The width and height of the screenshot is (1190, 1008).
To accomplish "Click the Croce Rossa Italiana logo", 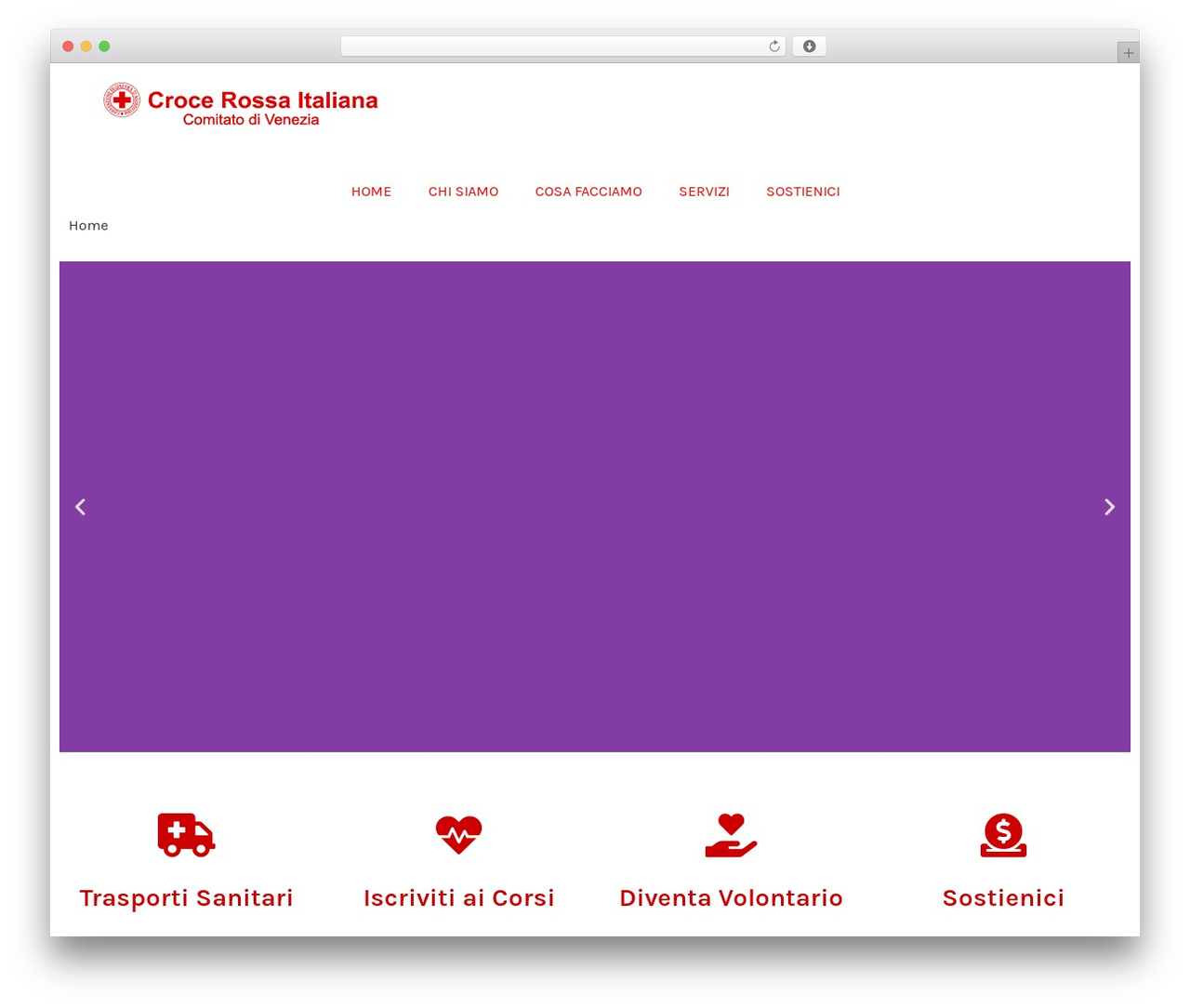I will (241, 104).
